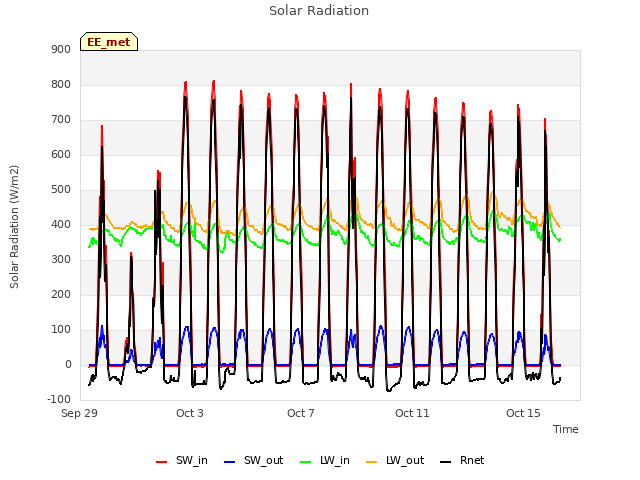Click the 700 y-axis tick label
Screen dimensions: 640x480
[x=61, y=120]
